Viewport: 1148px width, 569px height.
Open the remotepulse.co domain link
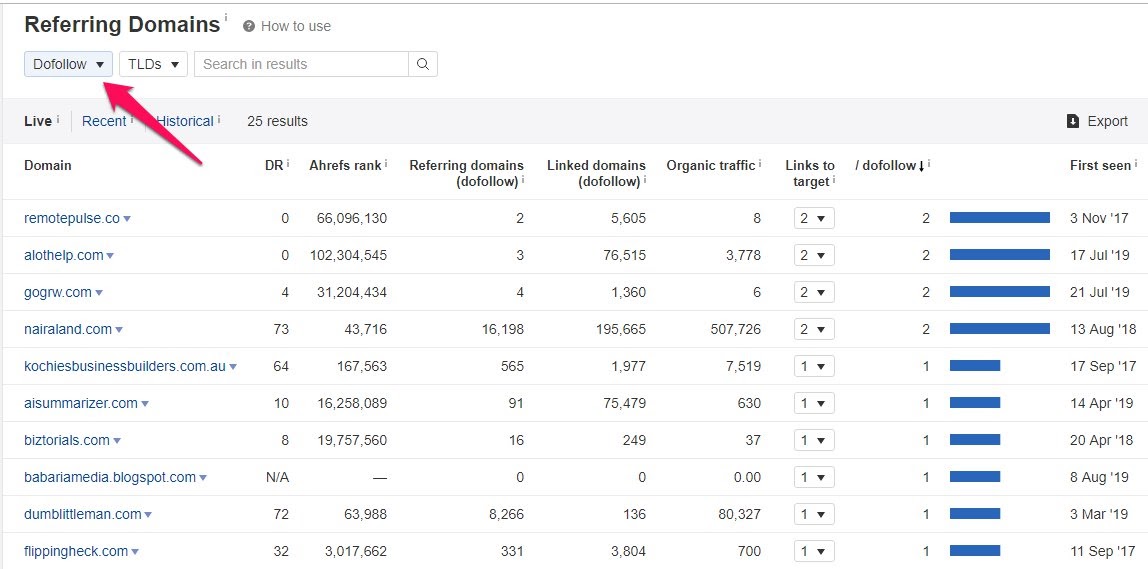[x=72, y=218]
